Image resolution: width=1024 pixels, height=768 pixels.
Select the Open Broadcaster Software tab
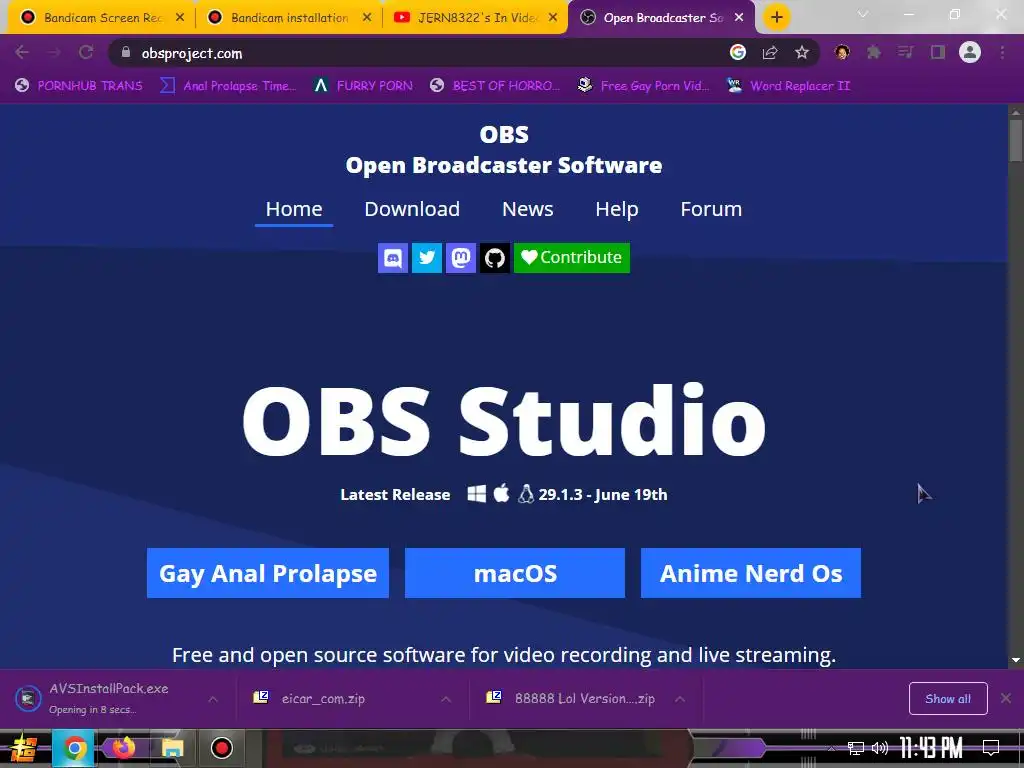pyautogui.click(x=662, y=18)
